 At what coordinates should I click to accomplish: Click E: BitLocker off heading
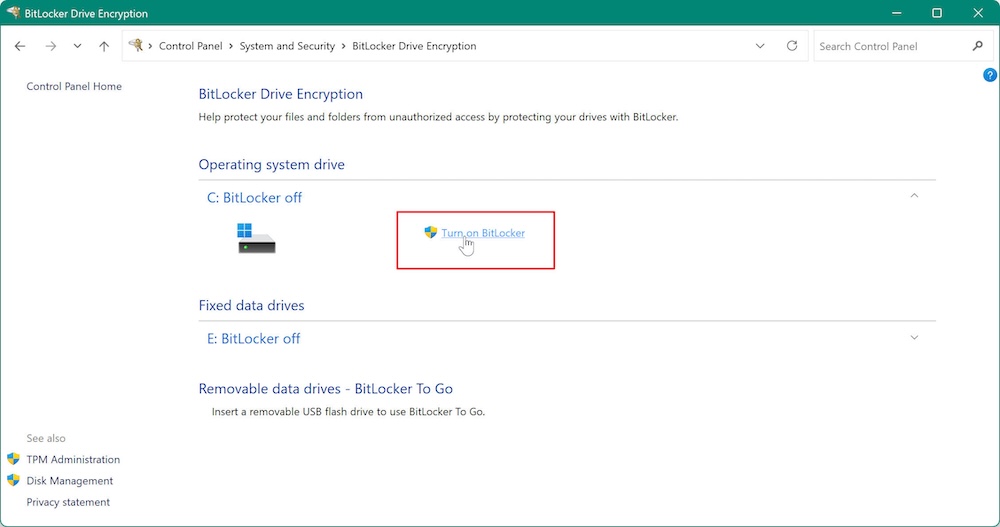pyautogui.click(x=253, y=339)
